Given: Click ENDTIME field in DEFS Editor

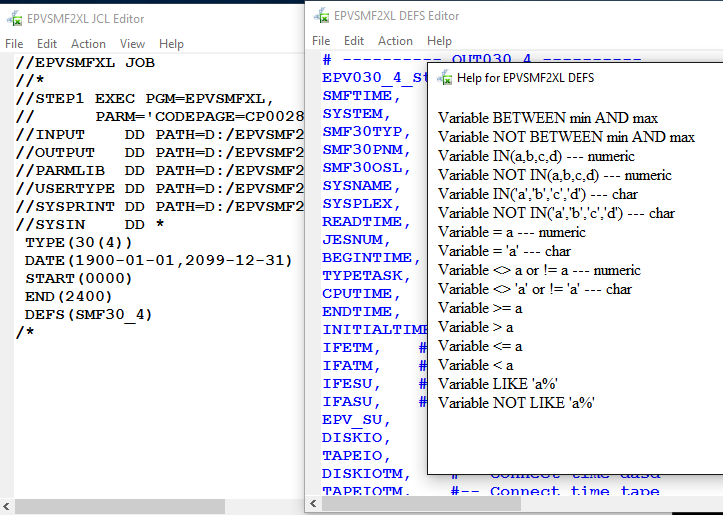Looking at the screenshot, I should click(x=362, y=312).
